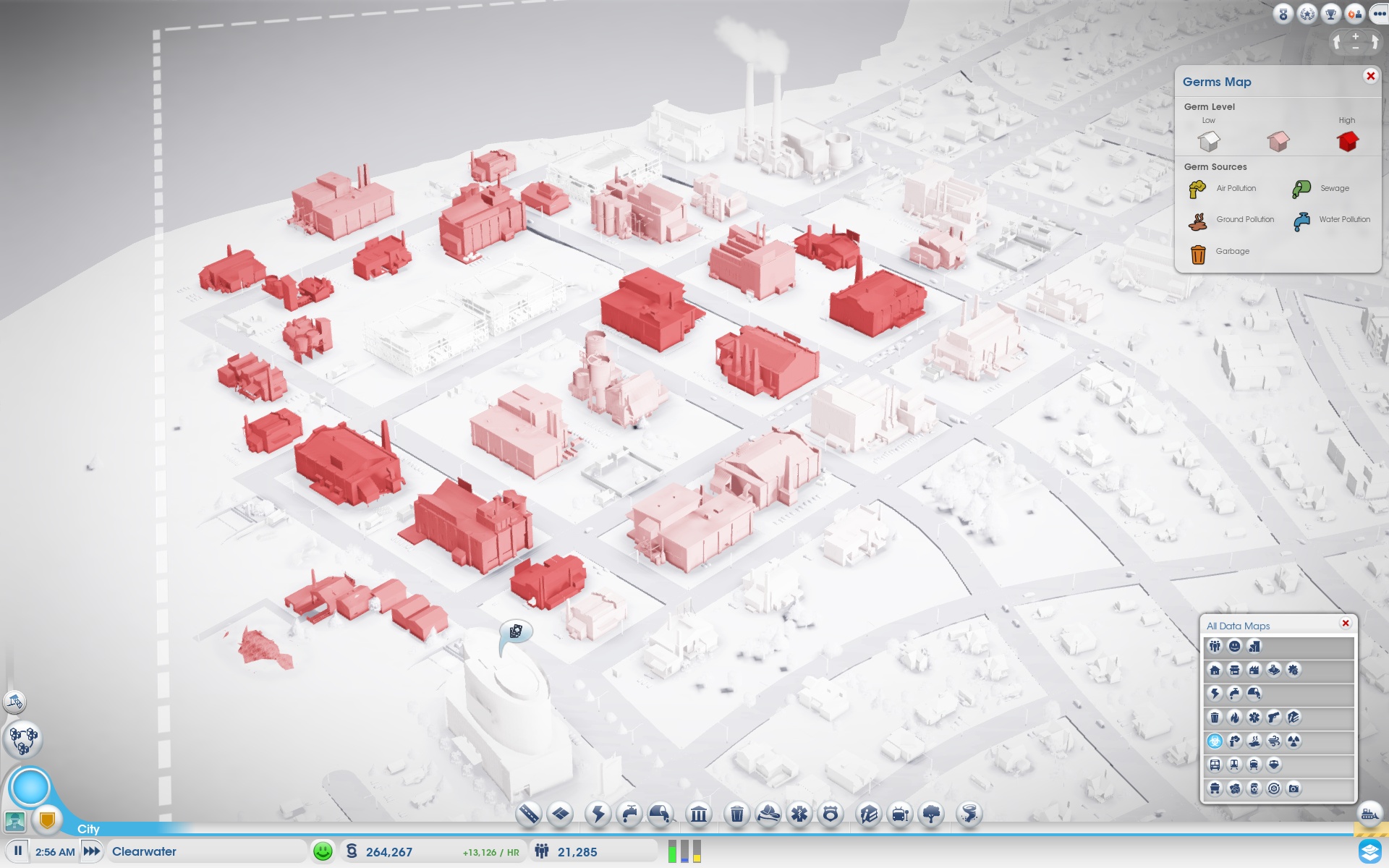Zoom in with the plus camera control

point(1356,36)
